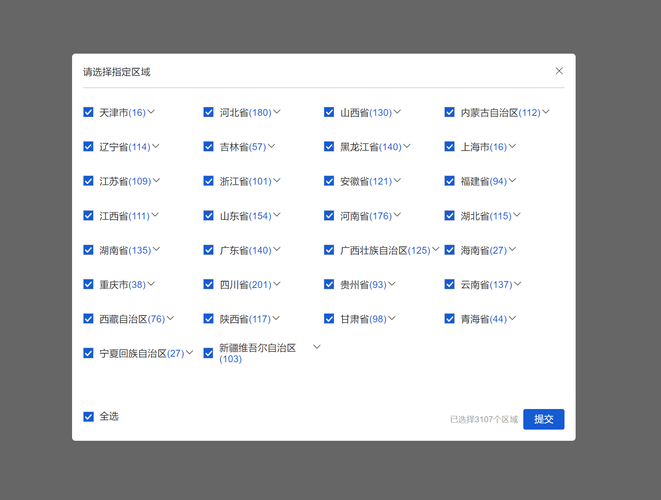This screenshot has height=500, width=661.
Task: Toggle the 云南省 checkbox
Action: [x=450, y=285]
